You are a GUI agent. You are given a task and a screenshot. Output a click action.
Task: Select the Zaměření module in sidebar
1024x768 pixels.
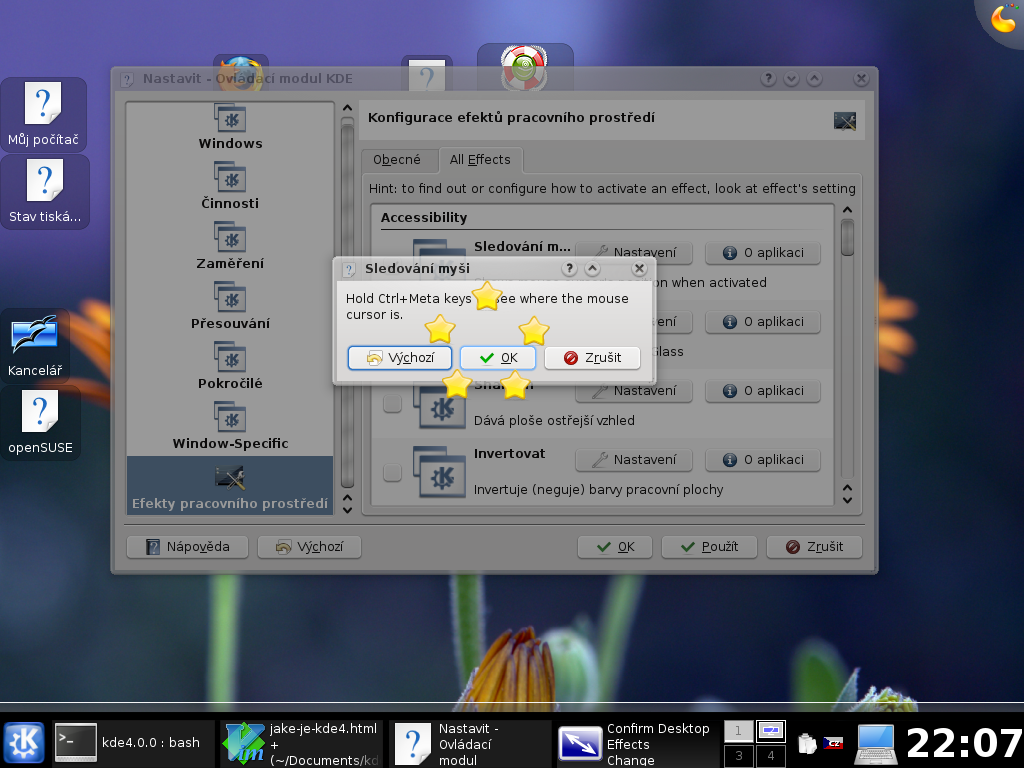(x=230, y=247)
